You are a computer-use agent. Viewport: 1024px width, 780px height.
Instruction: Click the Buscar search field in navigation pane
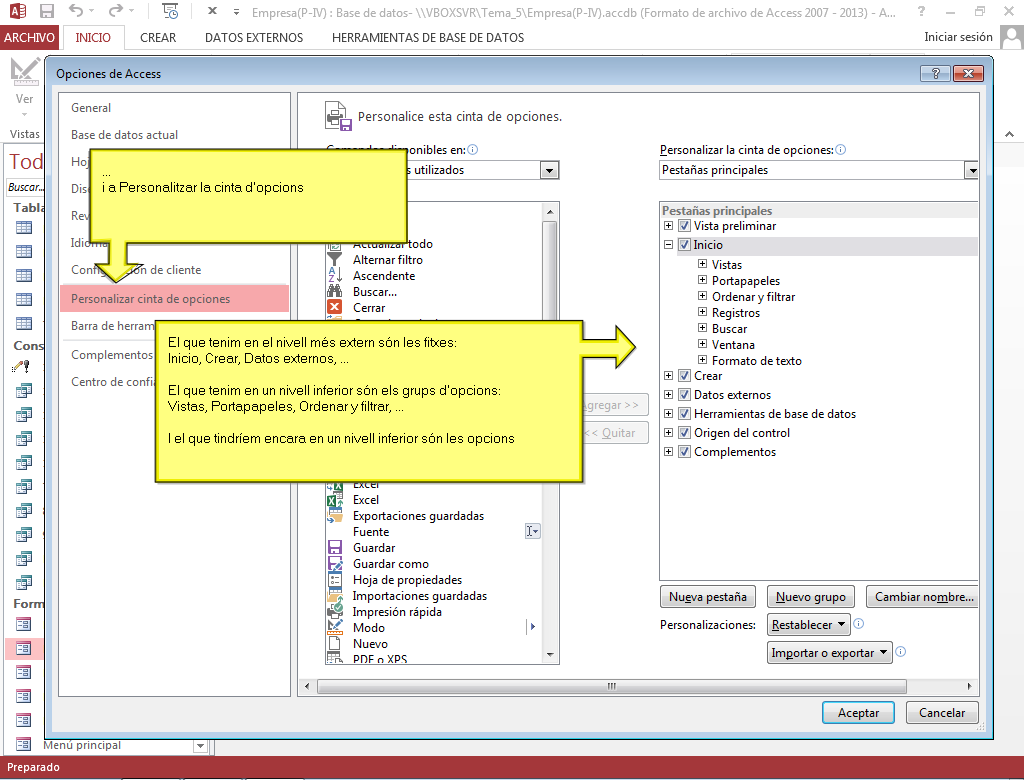point(25,187)
